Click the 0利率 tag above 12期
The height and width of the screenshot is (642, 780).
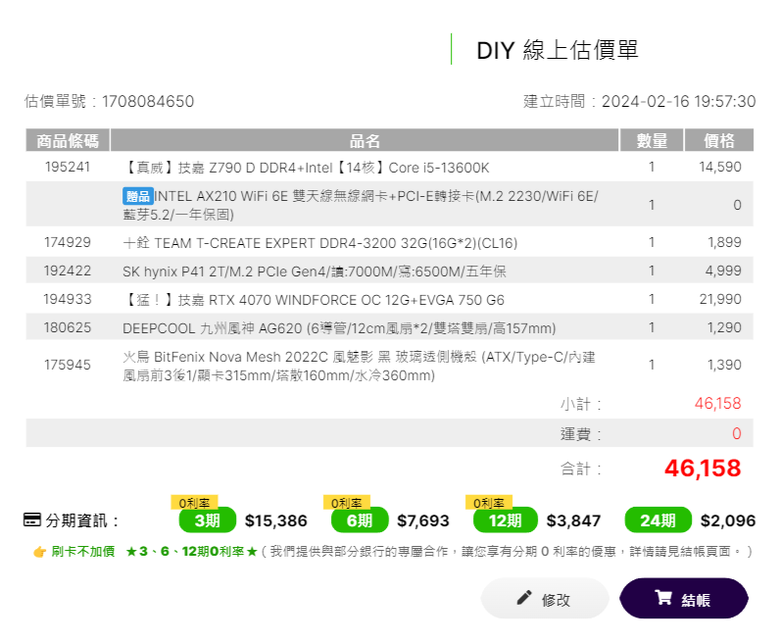coord(488,503)
